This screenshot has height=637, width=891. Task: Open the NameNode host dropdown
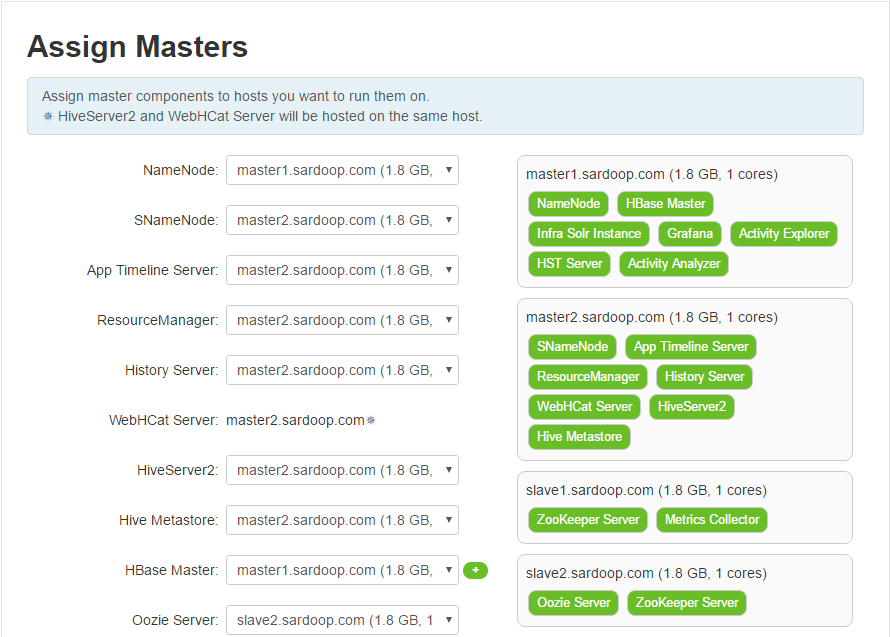[x=342, y=170]
